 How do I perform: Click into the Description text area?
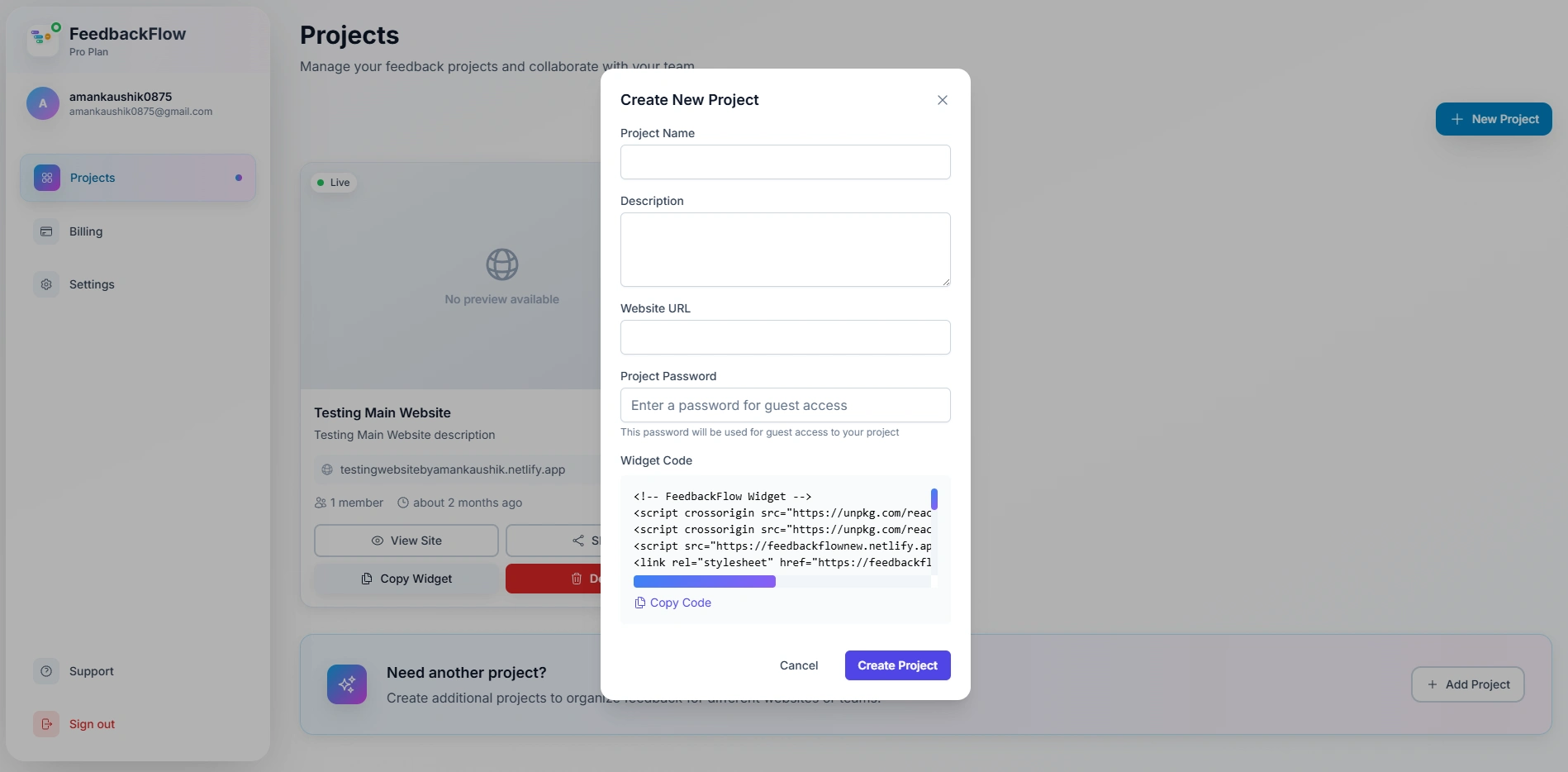[x=785, y=250]
